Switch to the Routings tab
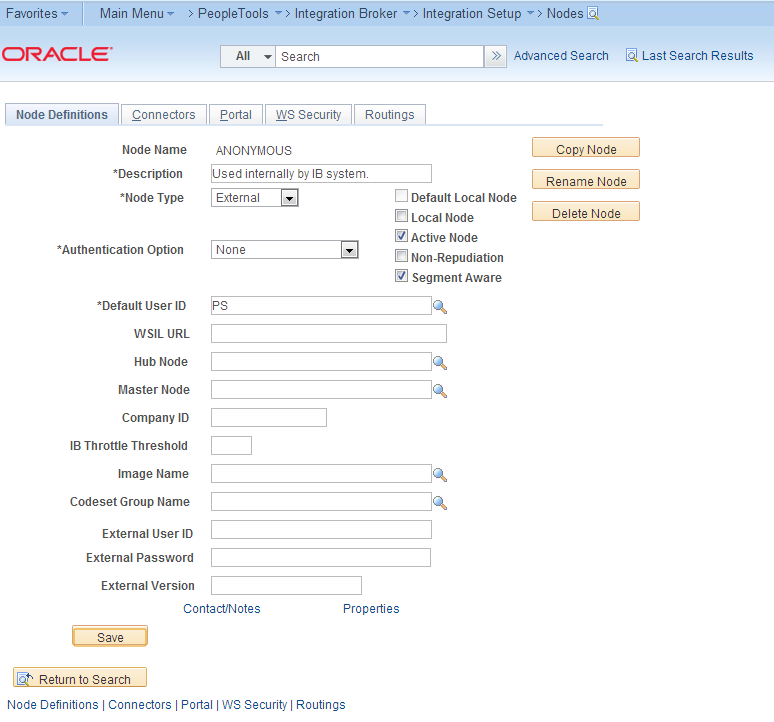Image resolution: width=774 pixels, height=722 pixels. click(389, 114)
